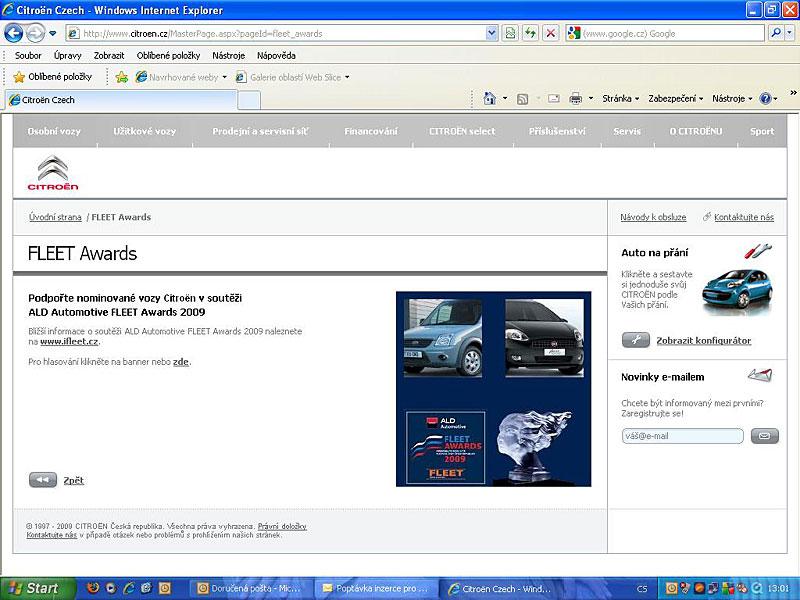Open the Servis site section

[627, 131]
